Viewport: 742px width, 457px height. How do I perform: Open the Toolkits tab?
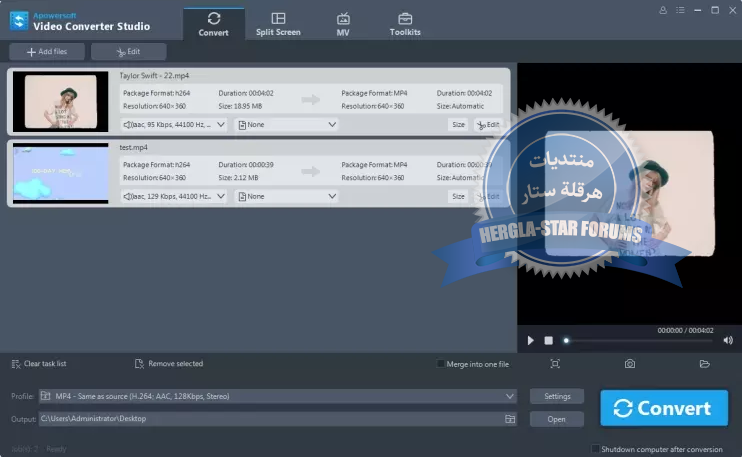tap(405, 24)
